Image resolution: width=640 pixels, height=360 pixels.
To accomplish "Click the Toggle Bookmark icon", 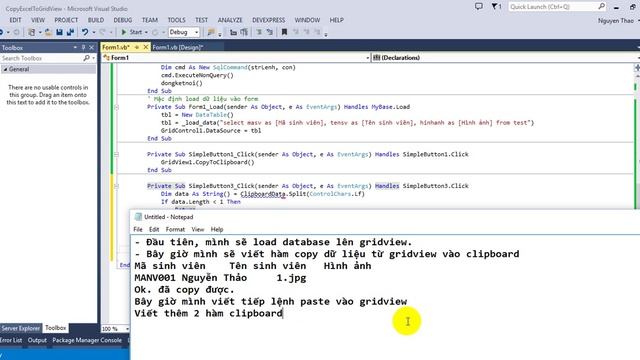I will click(x=284, y=32).
